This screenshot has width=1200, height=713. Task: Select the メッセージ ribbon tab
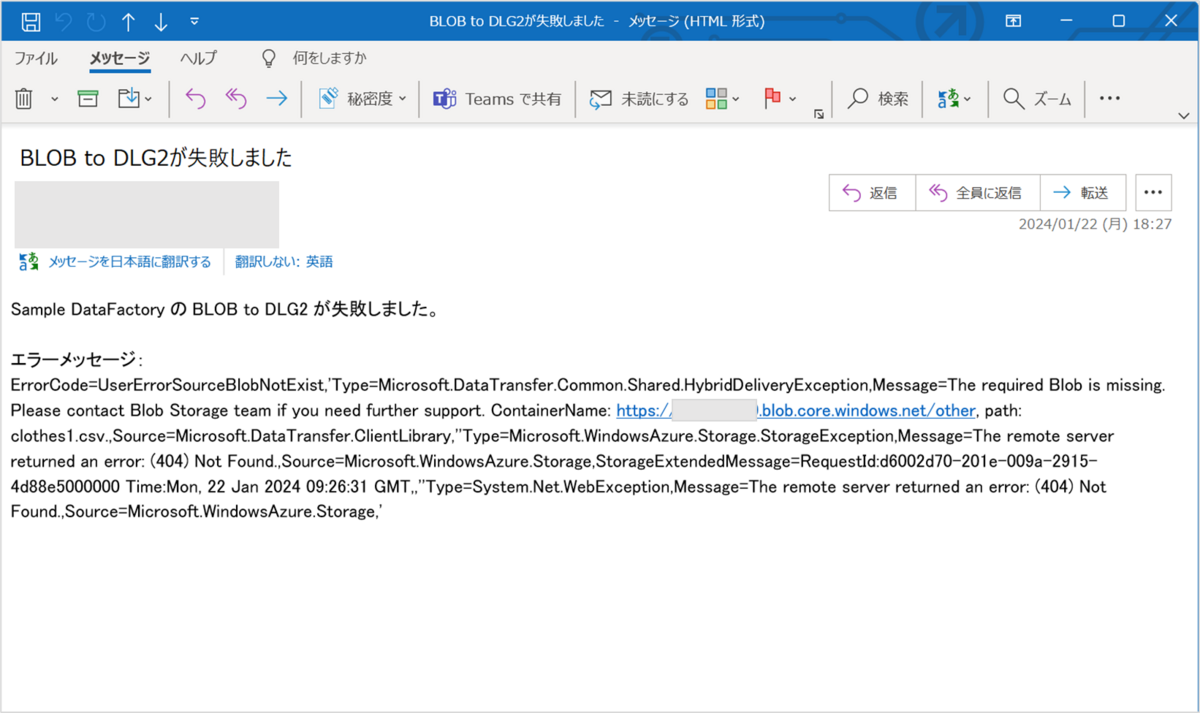pos(120,58)
